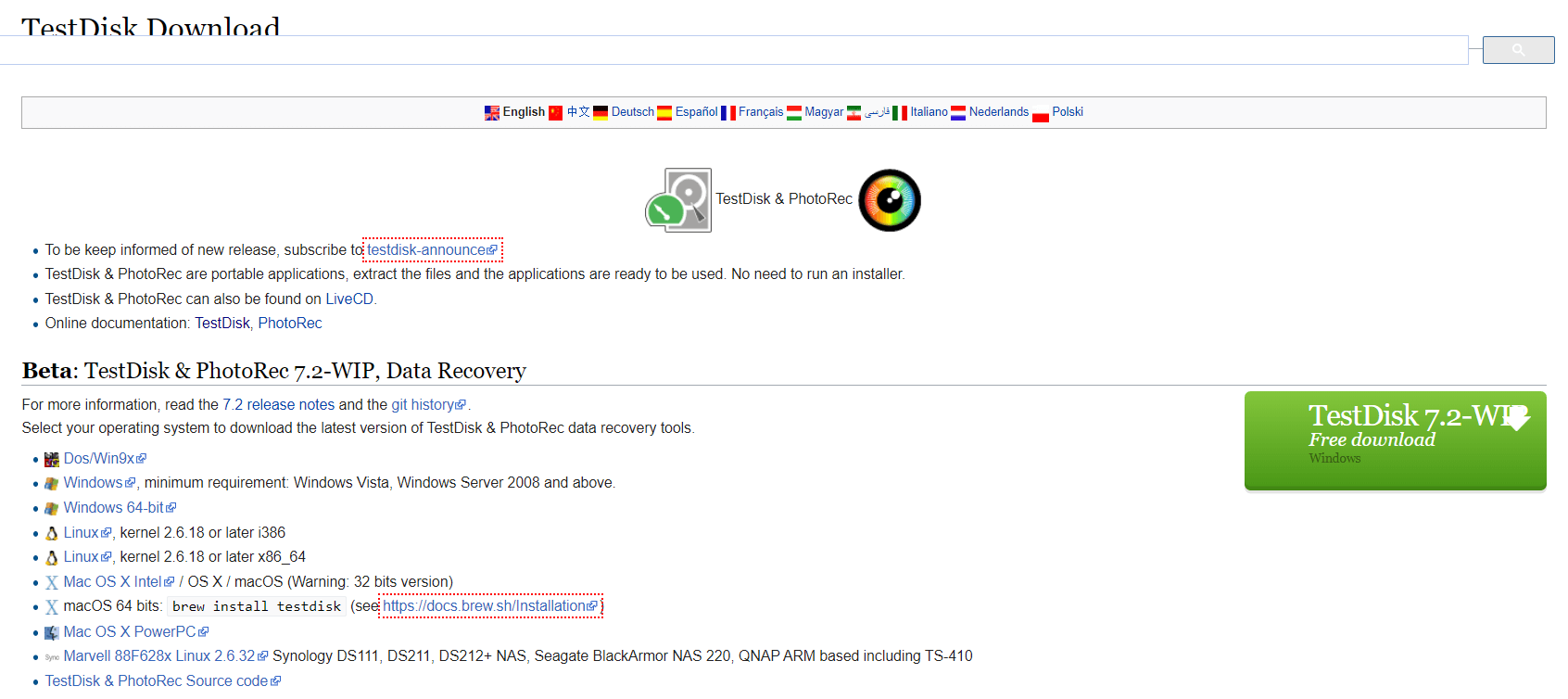Switch language to Español

point(697,112)
